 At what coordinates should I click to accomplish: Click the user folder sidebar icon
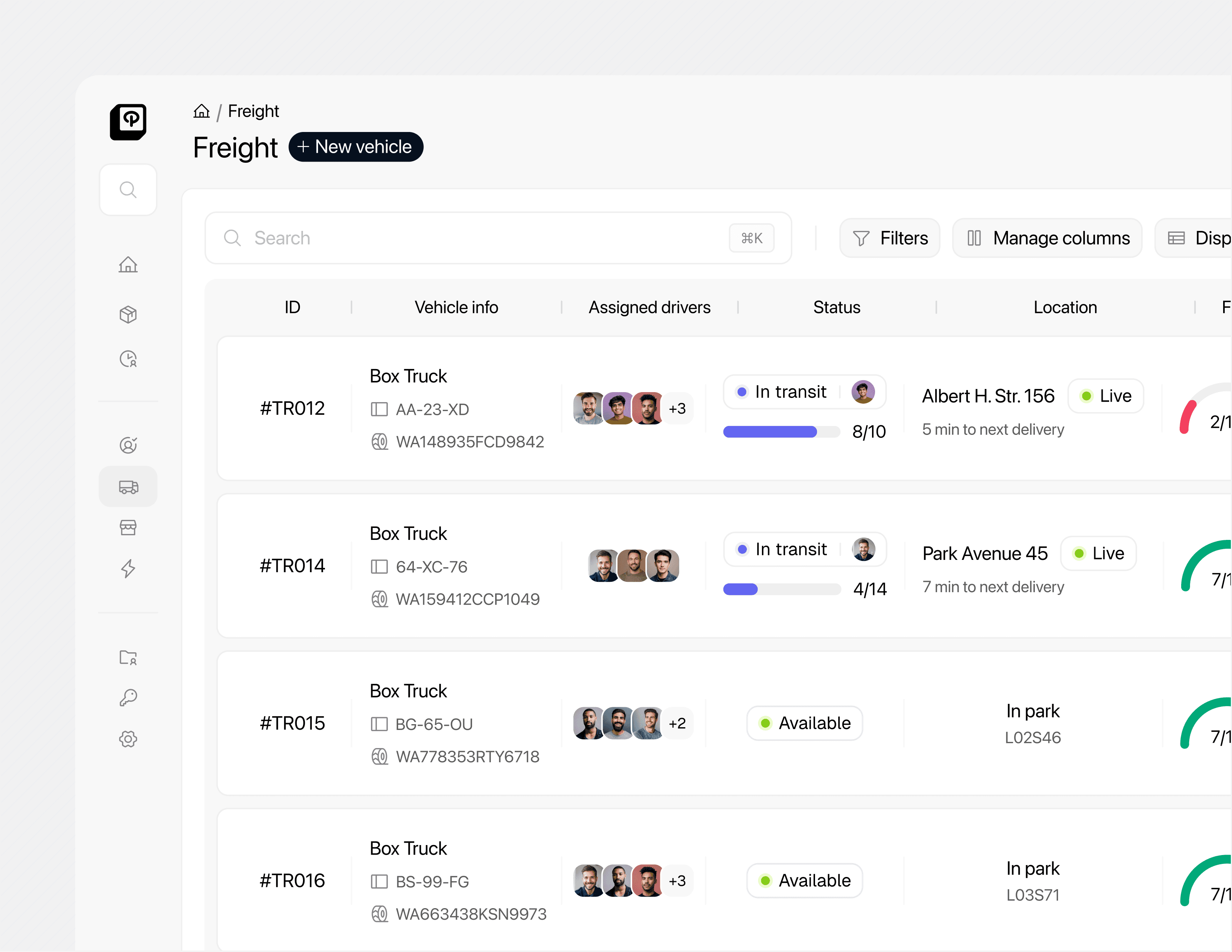coord(128,657)
